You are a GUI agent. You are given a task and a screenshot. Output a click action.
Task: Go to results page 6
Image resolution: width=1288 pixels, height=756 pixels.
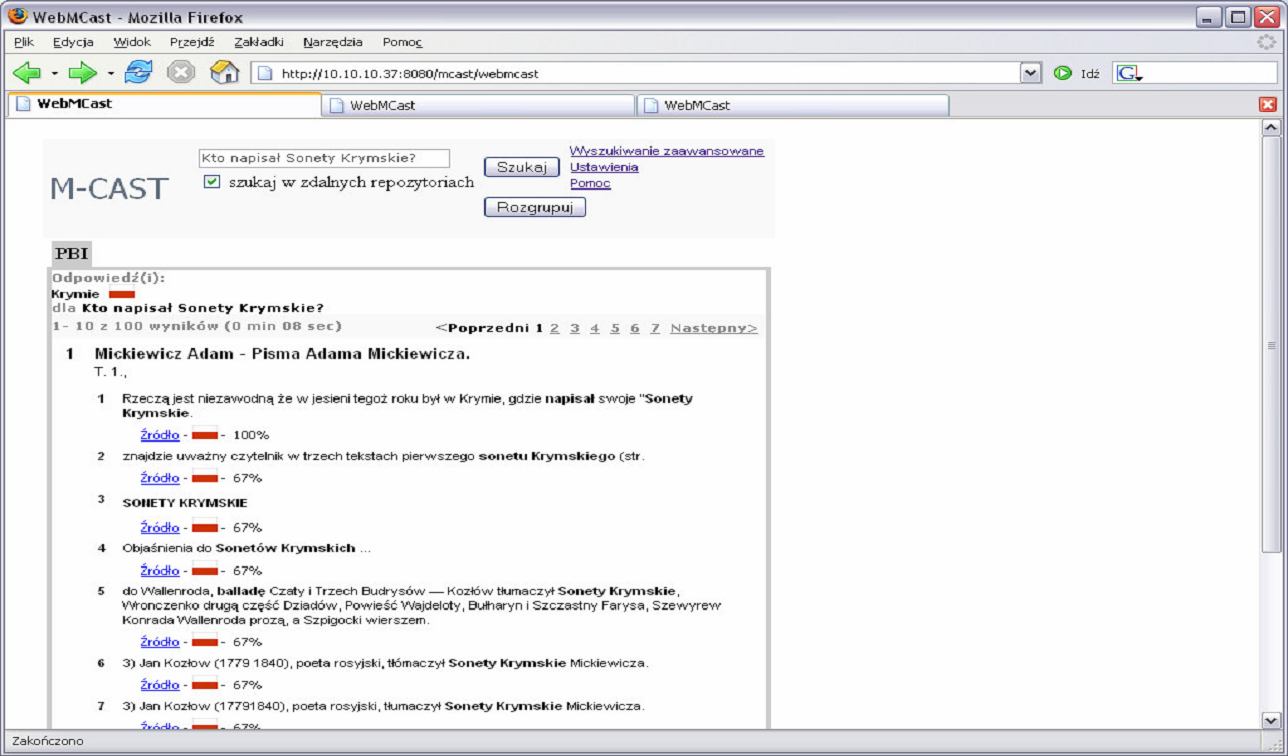[x=635, y=328]
